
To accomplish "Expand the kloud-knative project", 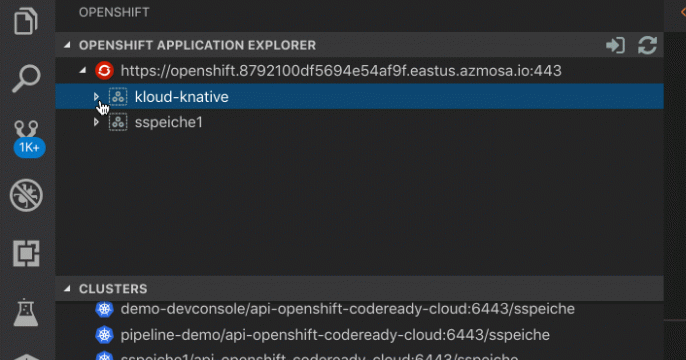I will [96, 97].
